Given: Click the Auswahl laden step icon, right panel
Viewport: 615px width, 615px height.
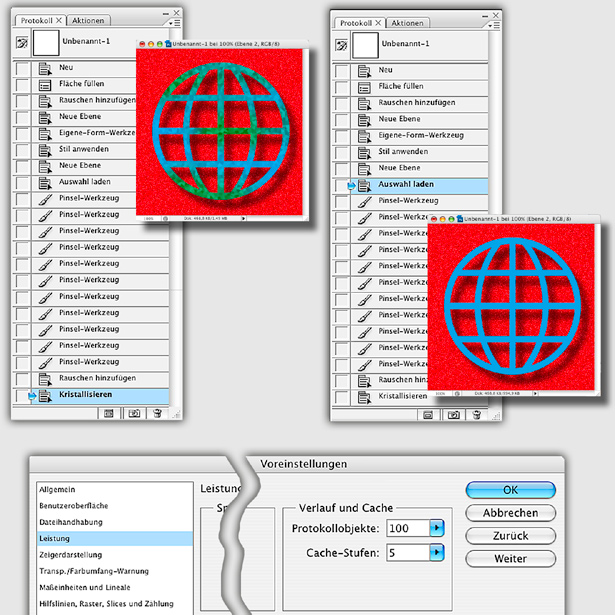Looking at the screenshot, I should point(364,185).
